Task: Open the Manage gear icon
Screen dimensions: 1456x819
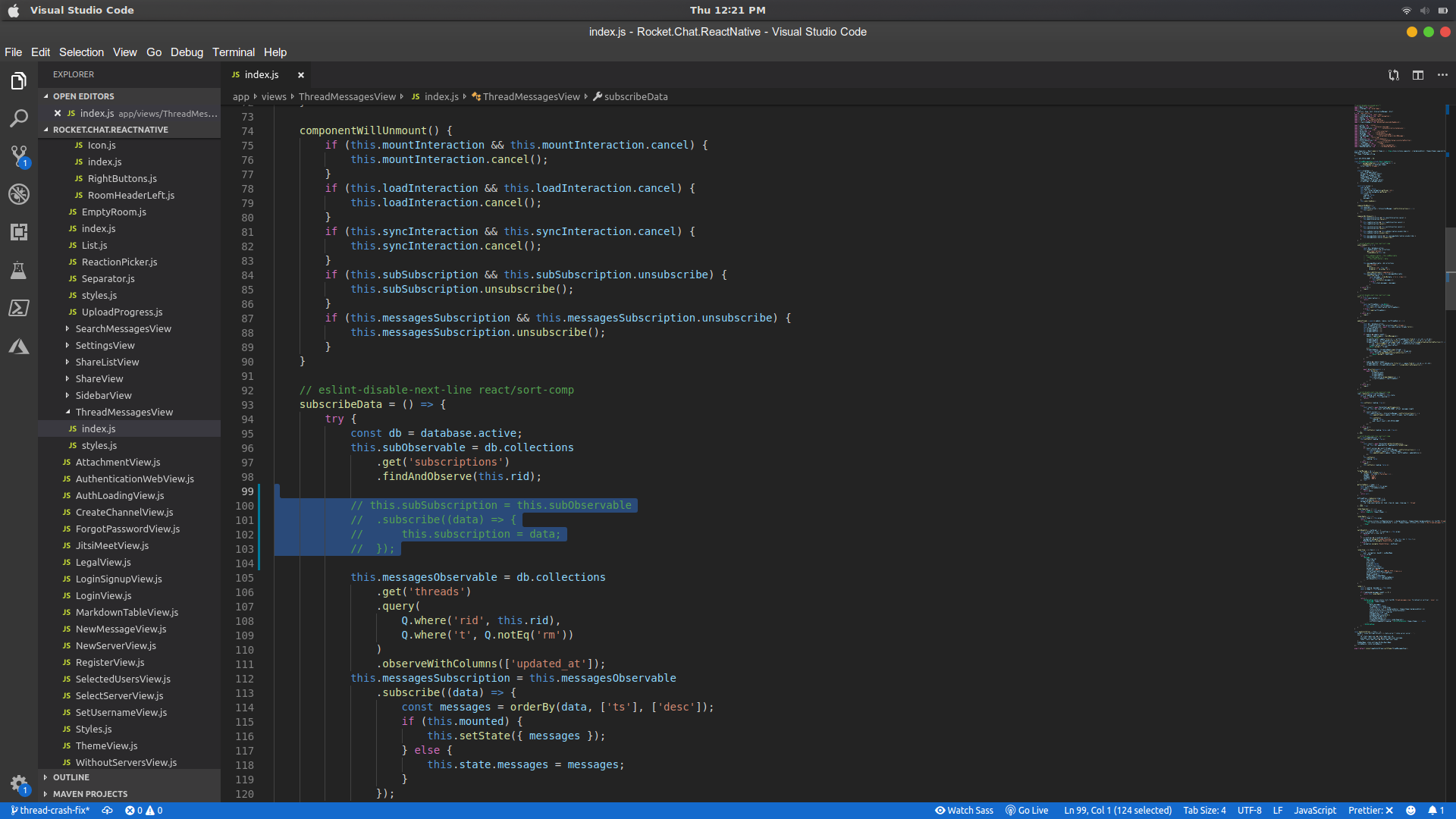Action: click(x=19, y=784)
